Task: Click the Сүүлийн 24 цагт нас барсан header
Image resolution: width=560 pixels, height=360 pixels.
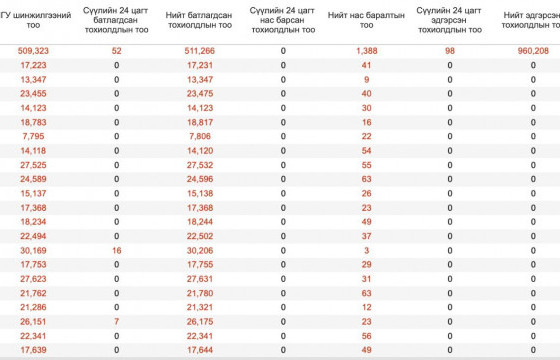Action: [x=283, y=20]
